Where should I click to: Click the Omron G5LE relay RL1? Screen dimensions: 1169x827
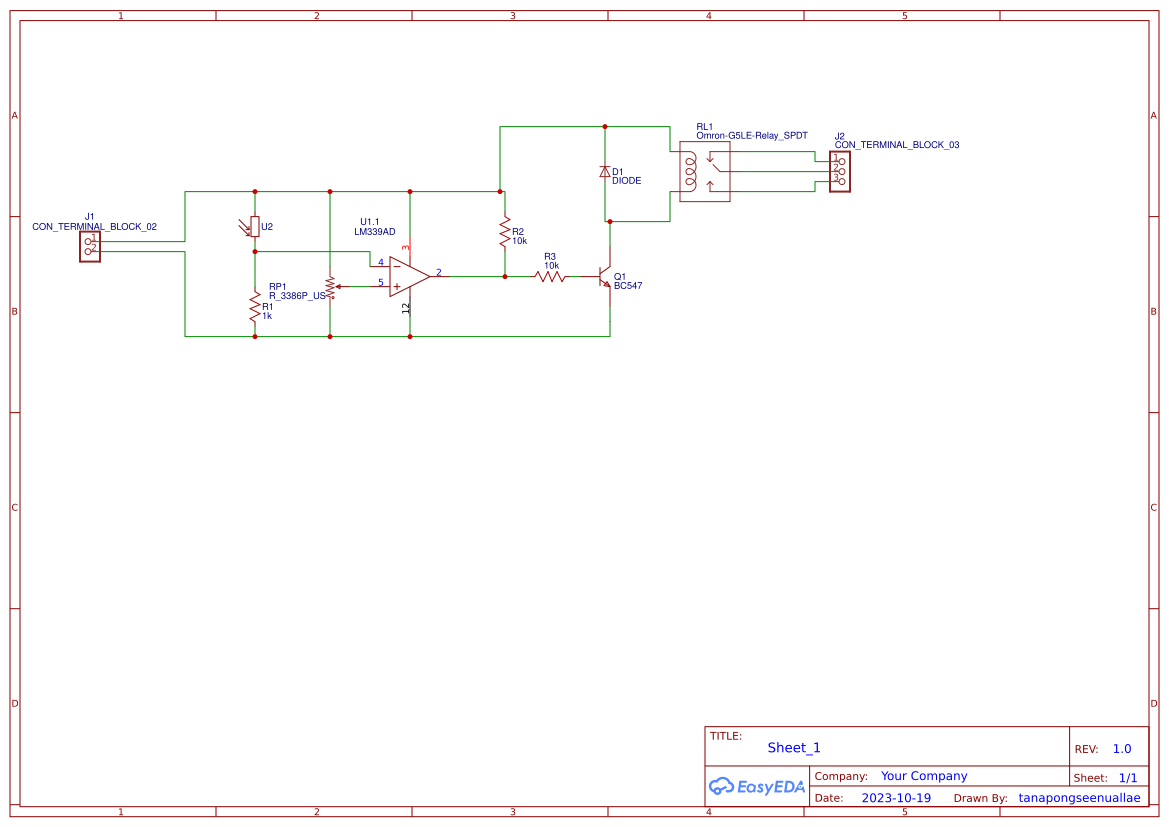tap(703, 172)
